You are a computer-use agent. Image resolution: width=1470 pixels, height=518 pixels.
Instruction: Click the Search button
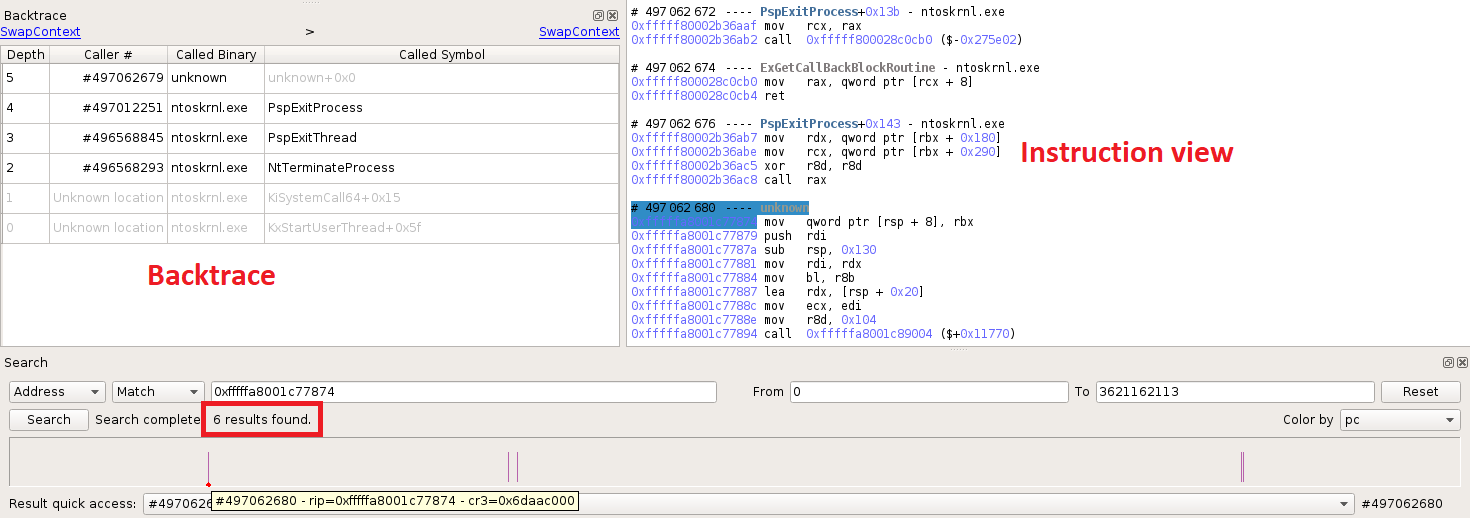(48, 420)
